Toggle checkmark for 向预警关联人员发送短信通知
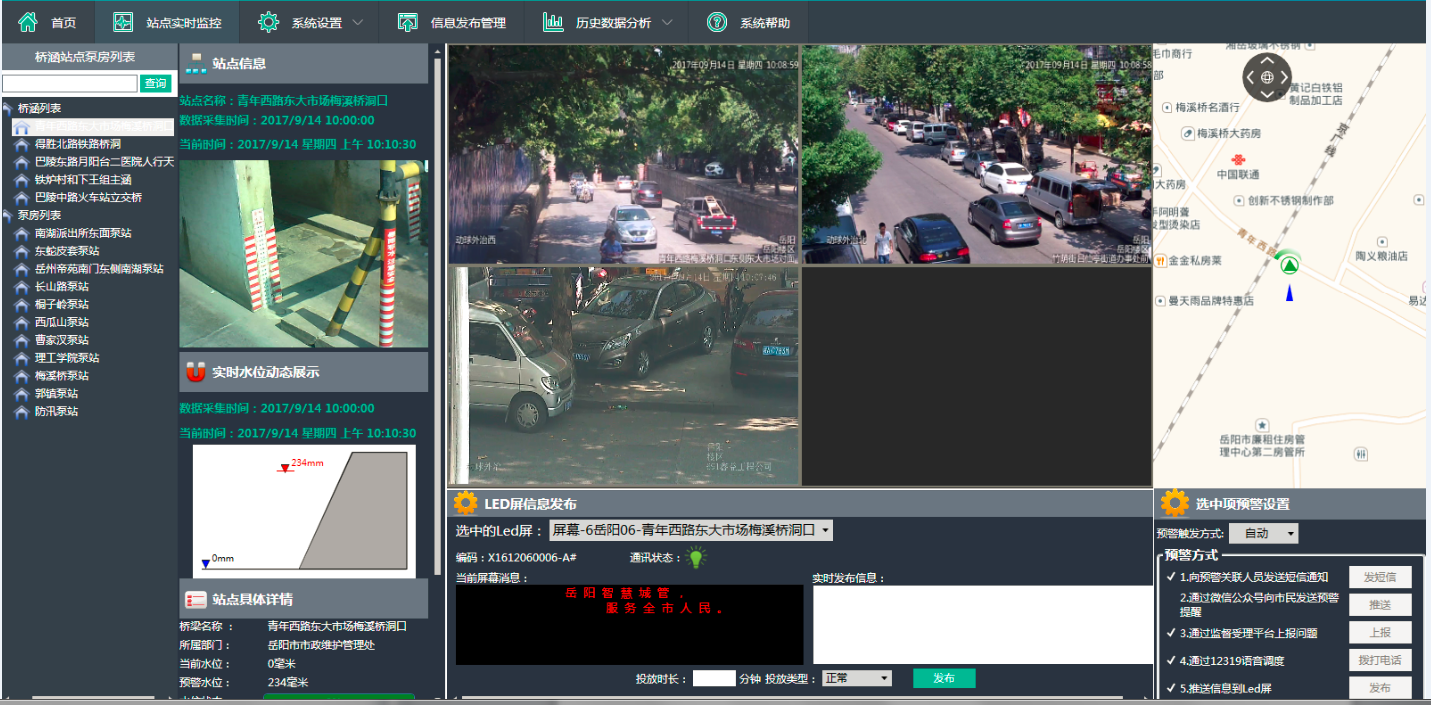This screenshot has width=1431, height=705. click(x=1171, y=577)
